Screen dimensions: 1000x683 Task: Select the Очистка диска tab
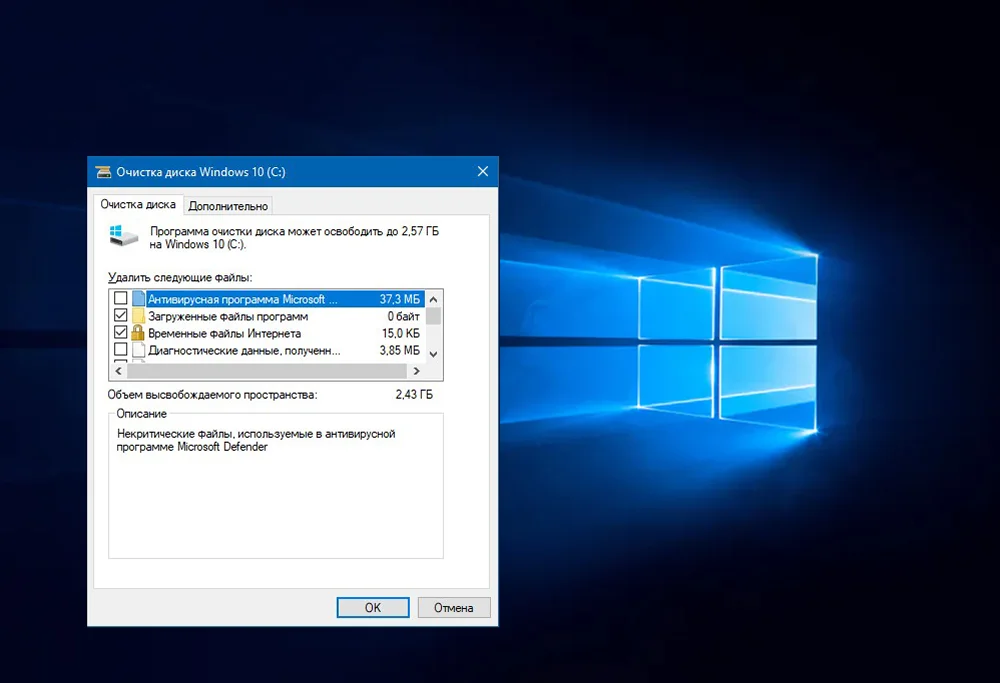coord(138,205)
